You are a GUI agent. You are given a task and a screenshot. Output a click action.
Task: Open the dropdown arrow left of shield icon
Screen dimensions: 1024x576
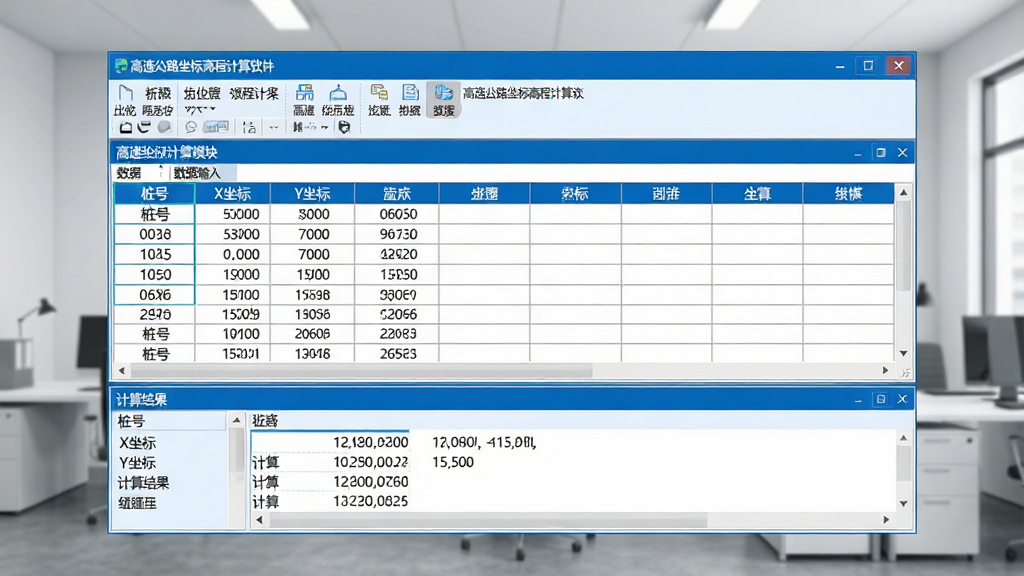[325, 127]
